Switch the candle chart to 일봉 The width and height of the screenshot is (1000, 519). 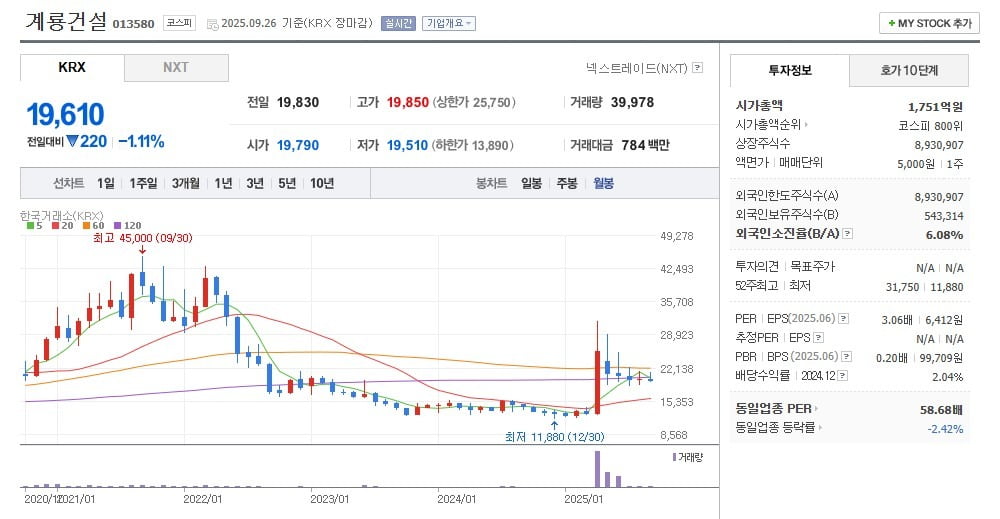tap(531, 183)
